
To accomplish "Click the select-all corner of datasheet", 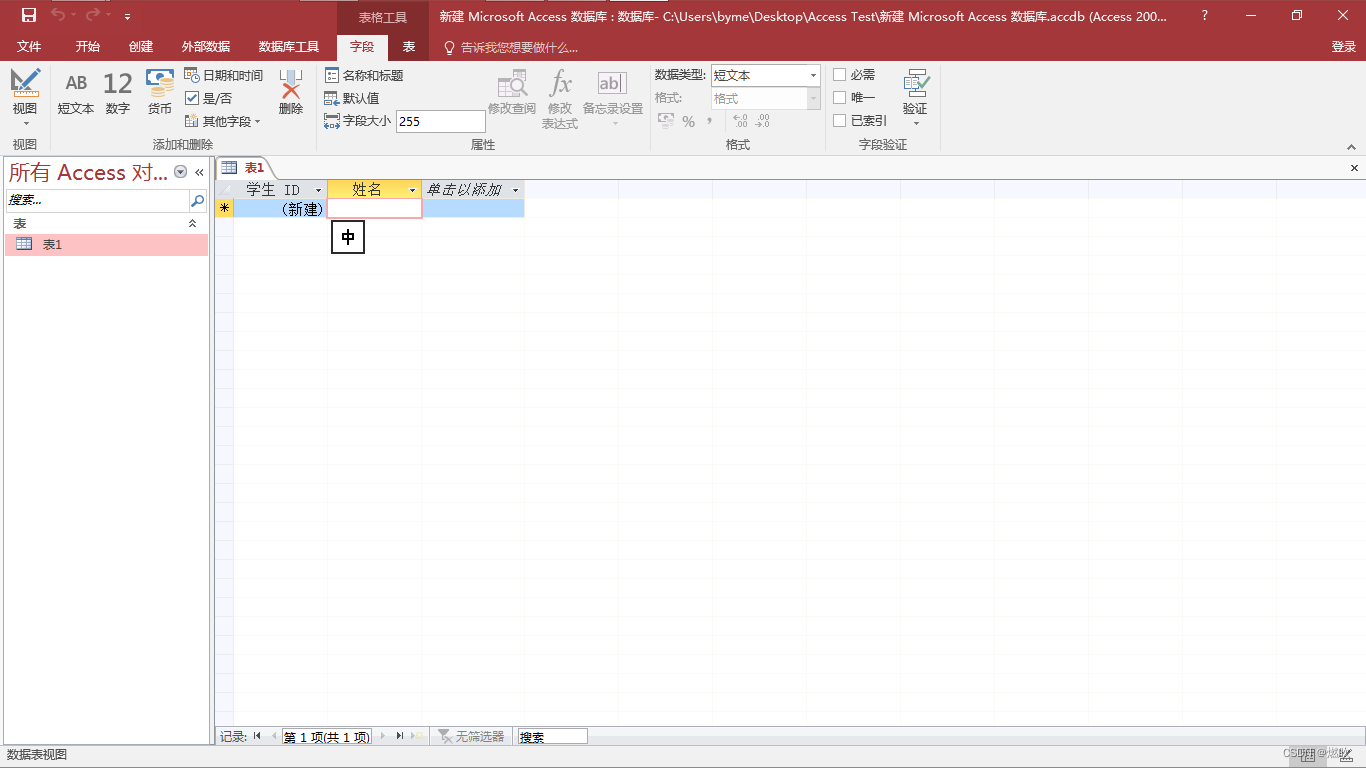I will [x=224, y=189].
